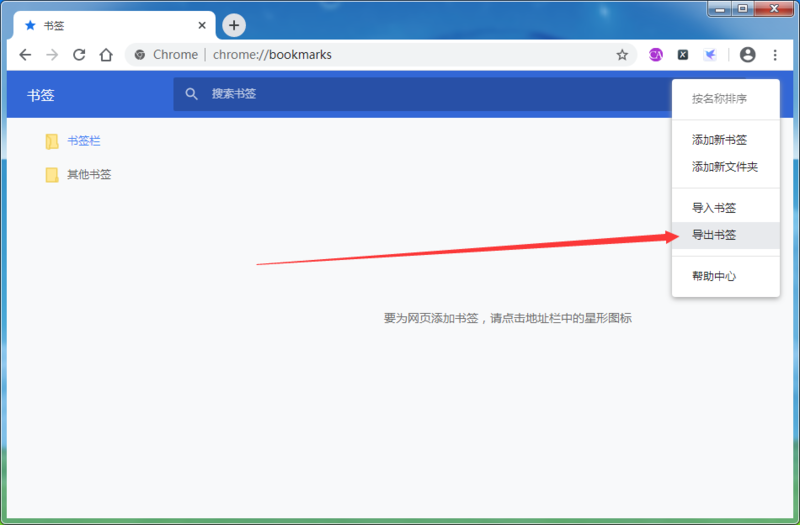Bookmark this page with the star icon
Viewport: 800px width, 525px height.
622,55
